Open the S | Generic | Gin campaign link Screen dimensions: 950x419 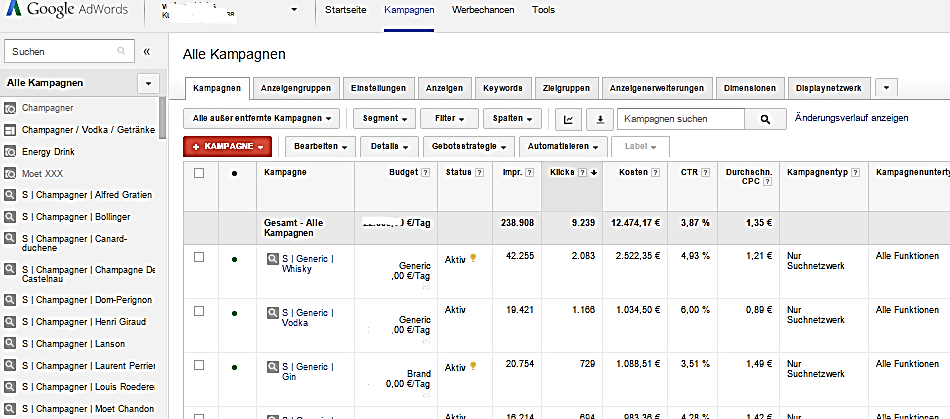coord(308,371)
